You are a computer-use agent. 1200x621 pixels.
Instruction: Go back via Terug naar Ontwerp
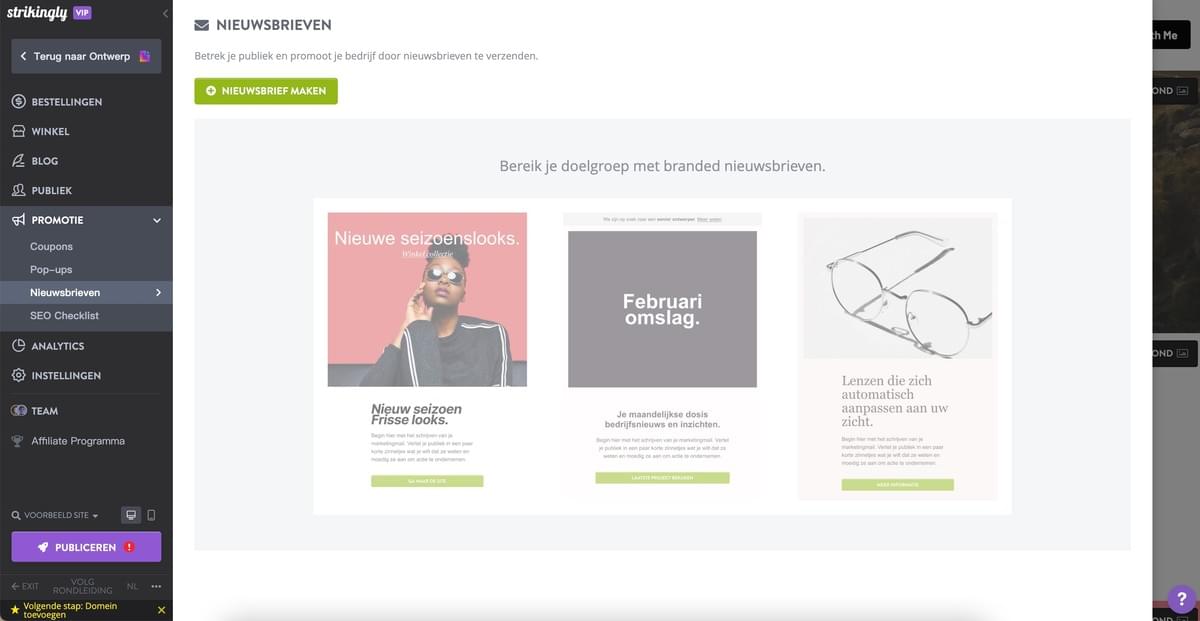(86, 56)
